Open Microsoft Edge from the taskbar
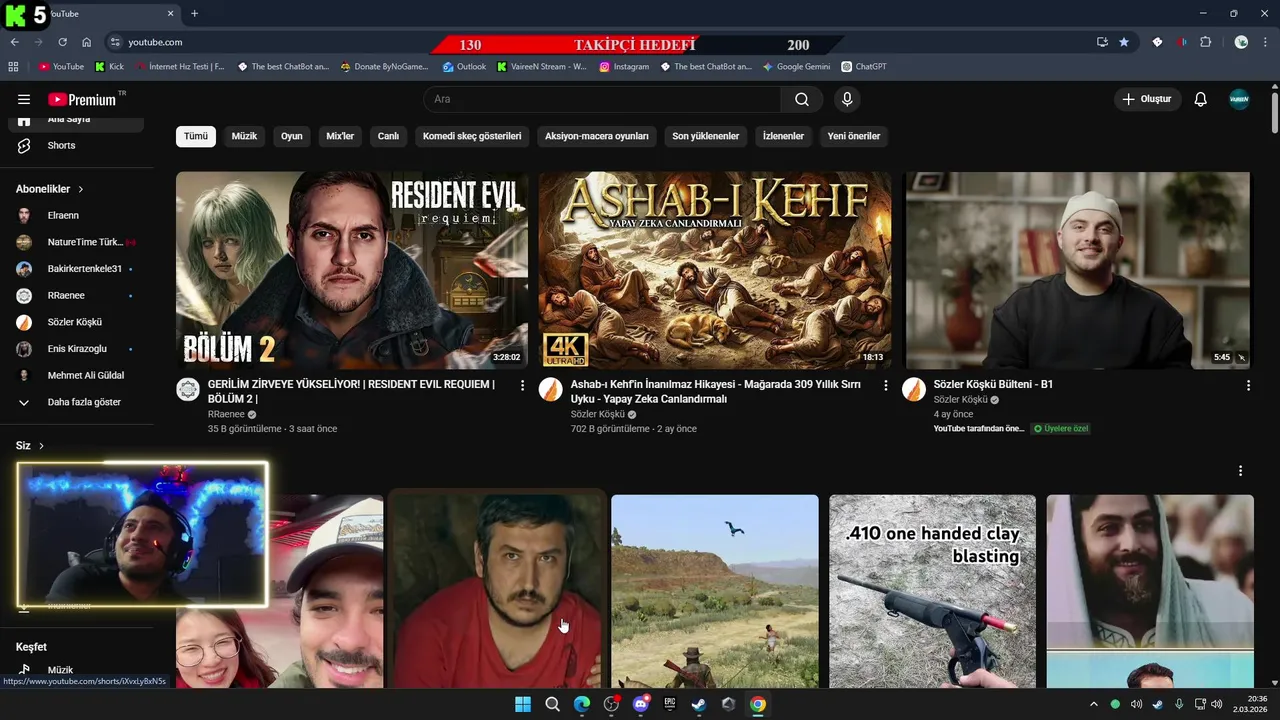 [x=582, y=704]
